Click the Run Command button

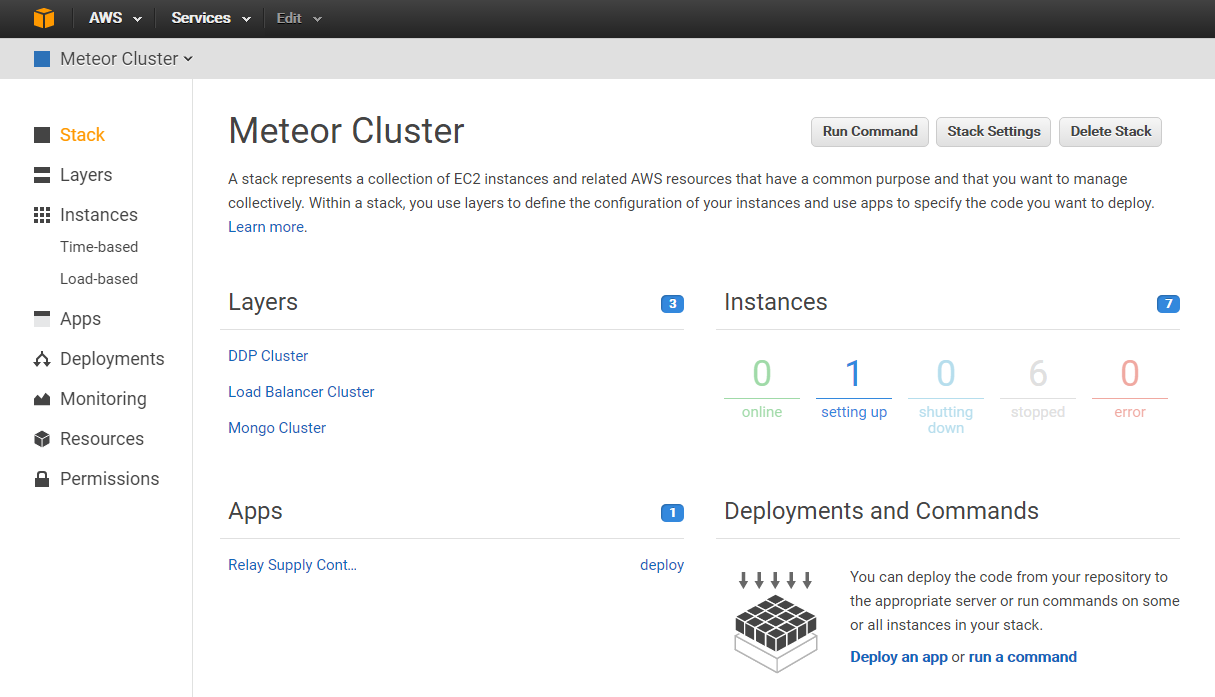click(870, 131)
